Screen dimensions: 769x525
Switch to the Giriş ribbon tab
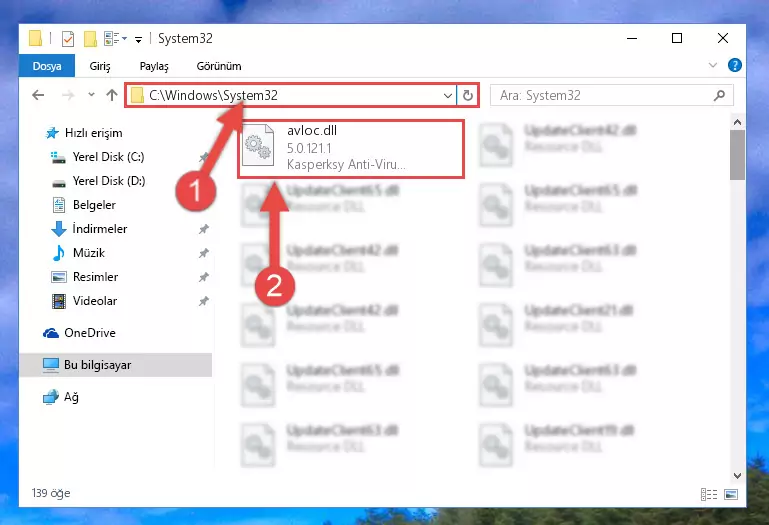[100, 66]
